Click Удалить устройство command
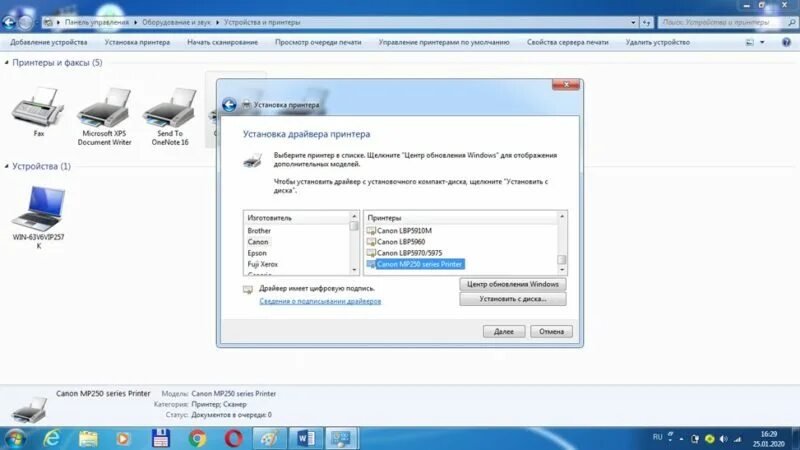This screenshot has height=450, width=800. (658, 42)
